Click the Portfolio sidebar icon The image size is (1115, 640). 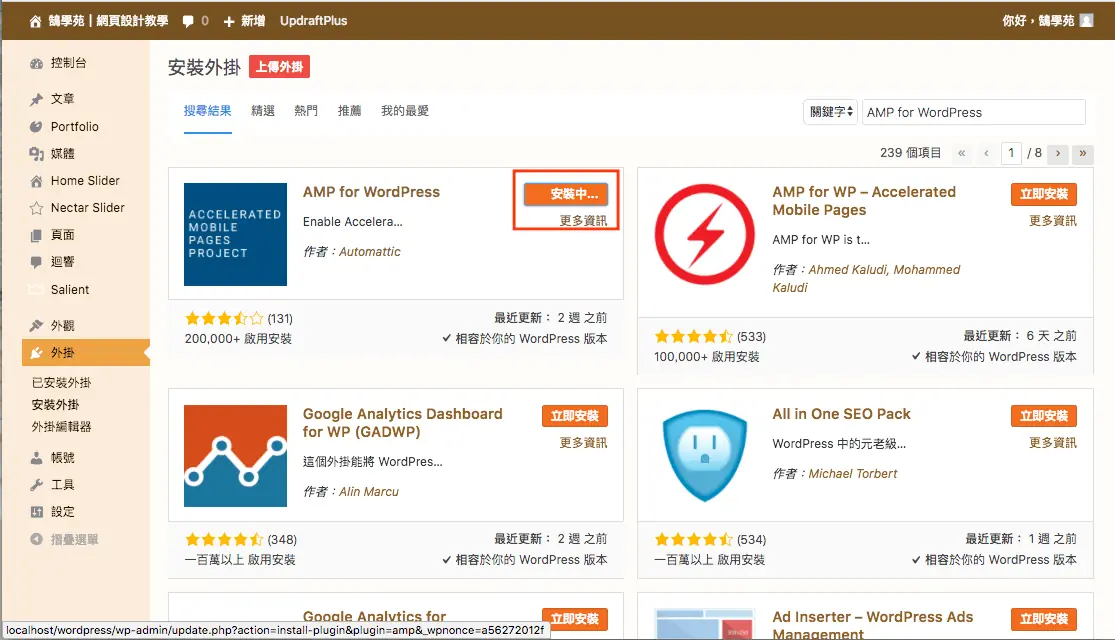[36, 127]
